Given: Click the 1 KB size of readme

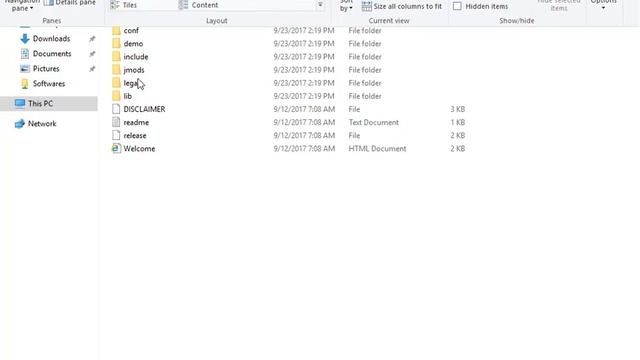Looking at the screenshot, I should click(458, 122).
